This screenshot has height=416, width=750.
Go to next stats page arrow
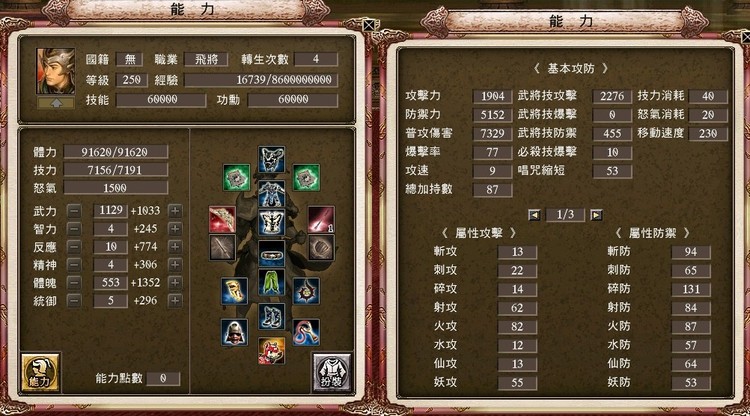pos(596,215)
